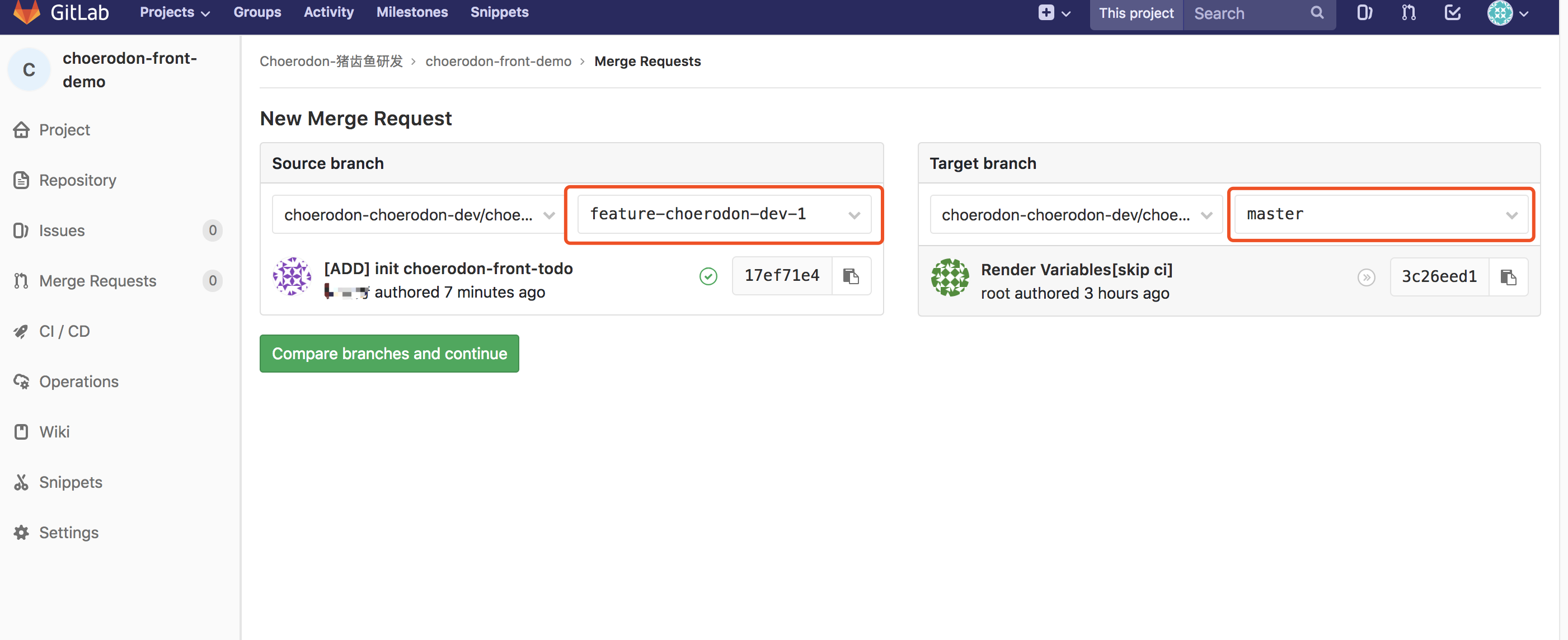
Task: Open Choerodon-猪齿鱼研发 breadcrumb link
Action: (331, 62)
